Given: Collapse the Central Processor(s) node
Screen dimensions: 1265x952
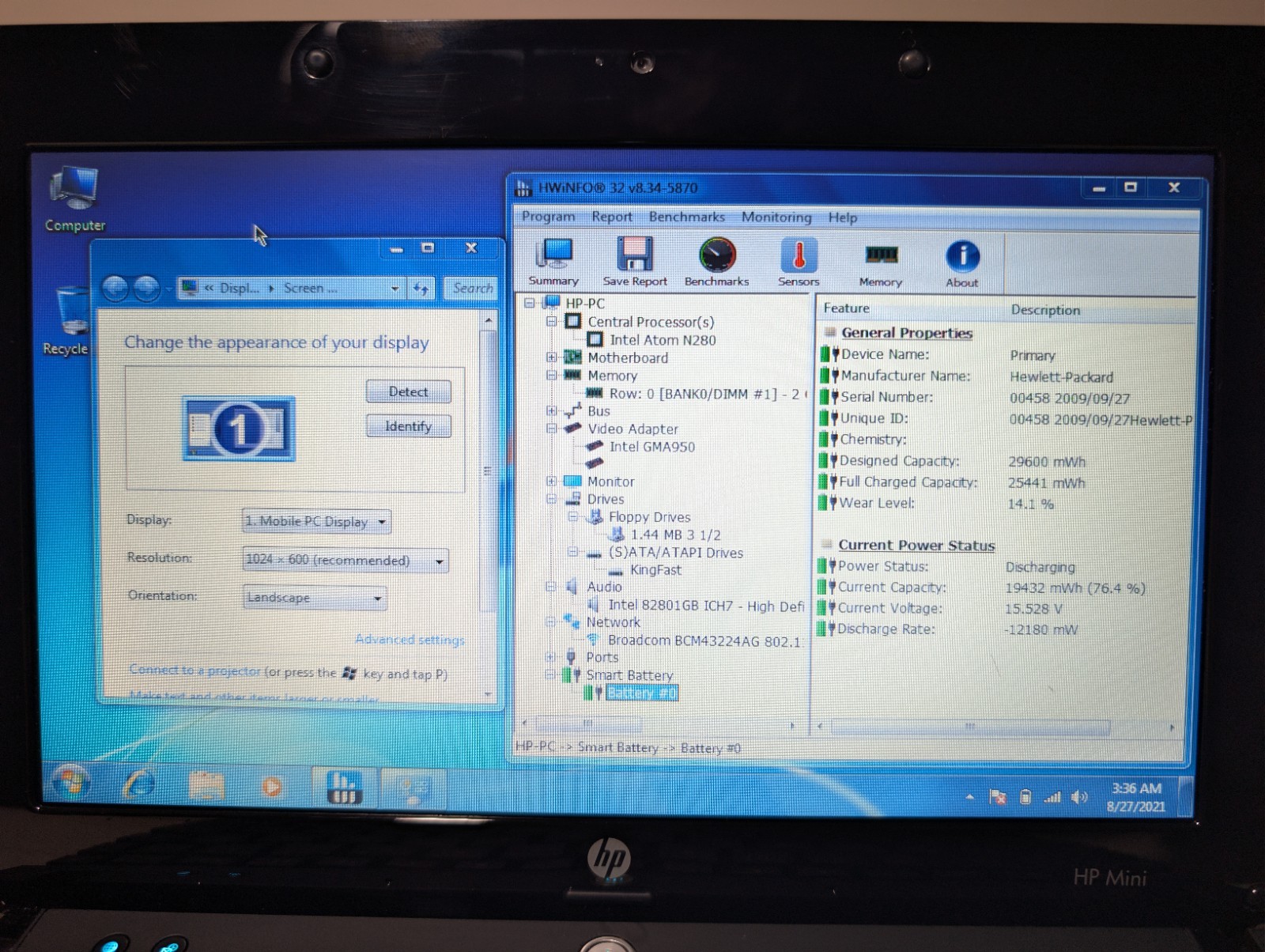Looking at the screenshot, I should click(x=552, y=321).
